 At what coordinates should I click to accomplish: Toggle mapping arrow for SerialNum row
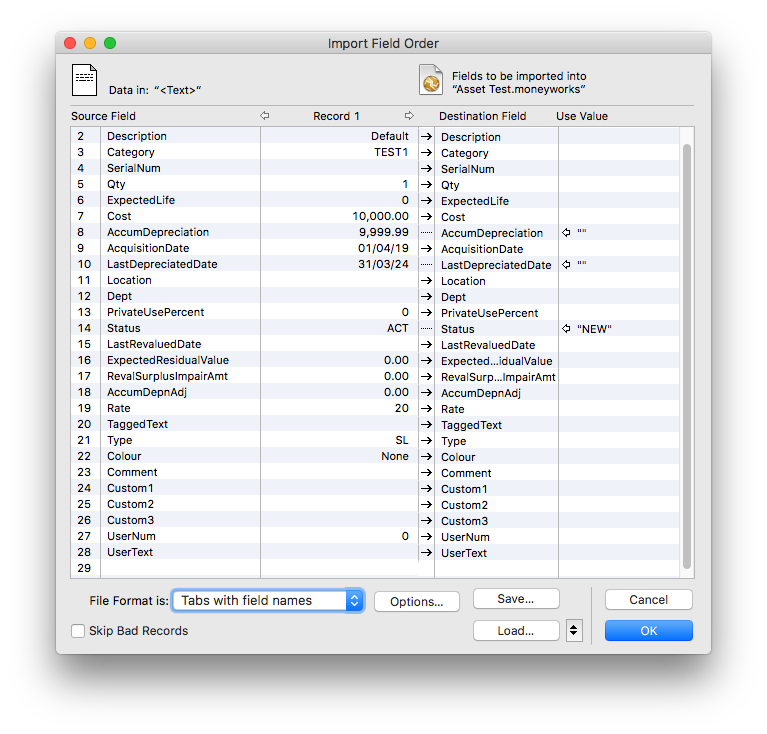click(427, 169)
